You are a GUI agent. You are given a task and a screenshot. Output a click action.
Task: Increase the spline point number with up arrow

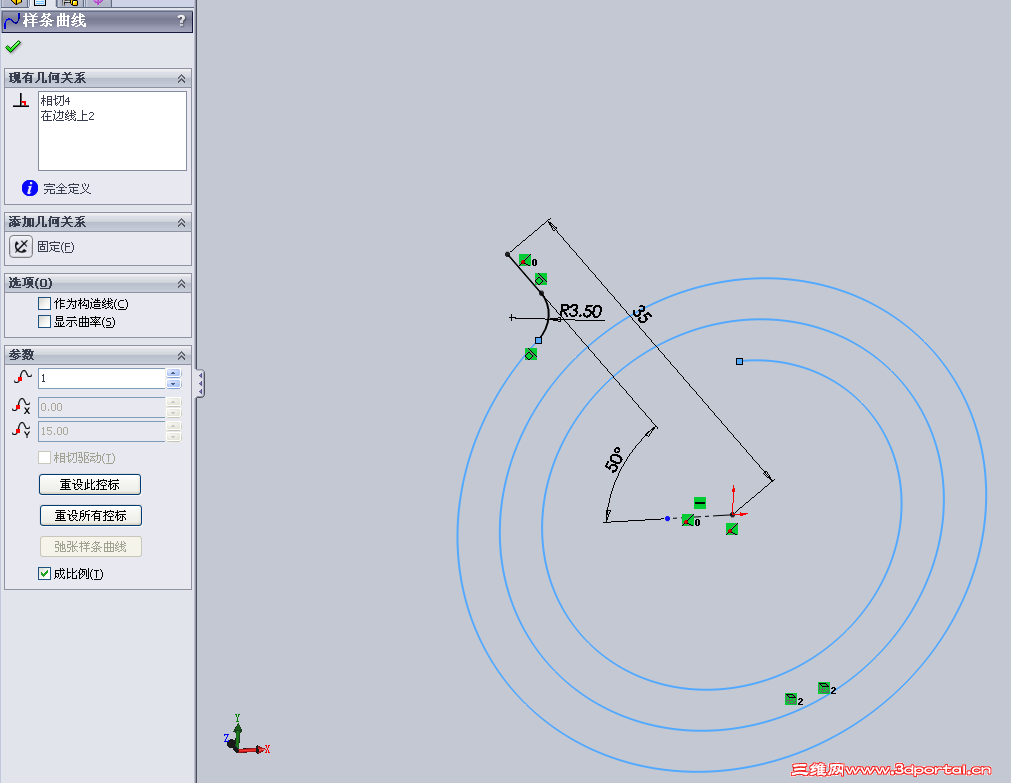coord(173,373)
